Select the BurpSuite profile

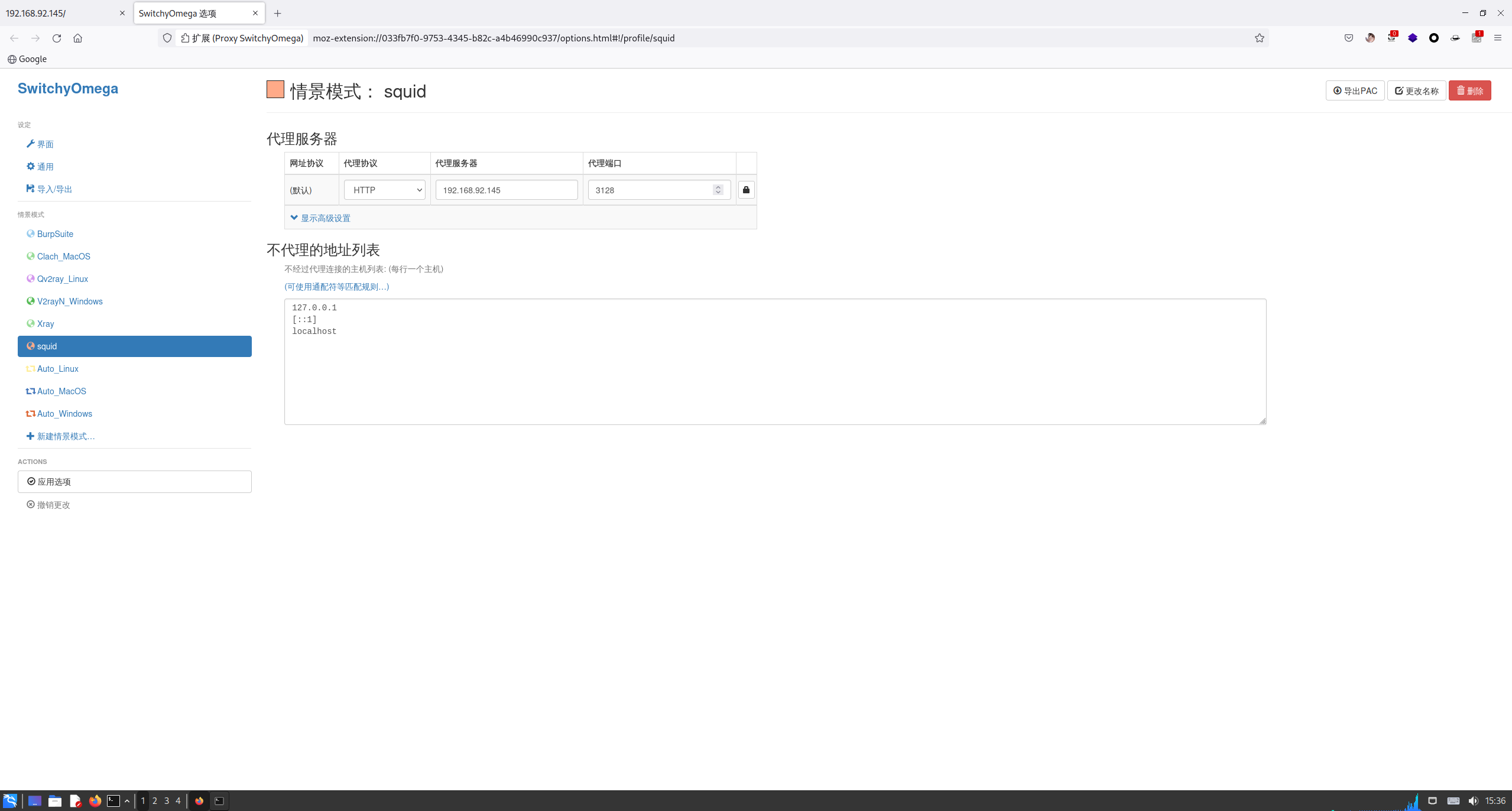pyautogui.click(x=50, y=234)
